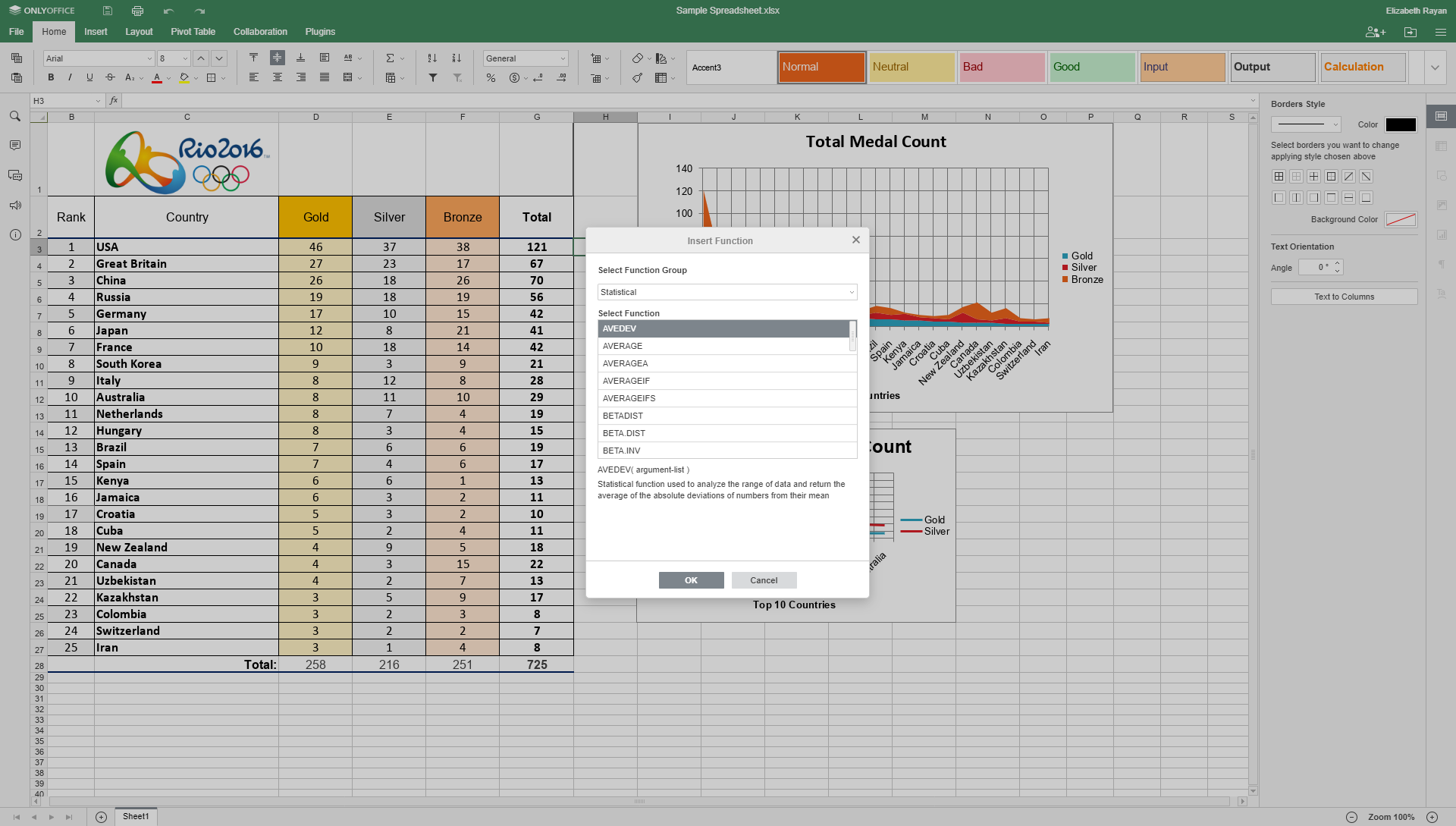Viewport: 1456px width, 826px height.
Task: Click the Text to Columns button
Action: pos(1344,297)
